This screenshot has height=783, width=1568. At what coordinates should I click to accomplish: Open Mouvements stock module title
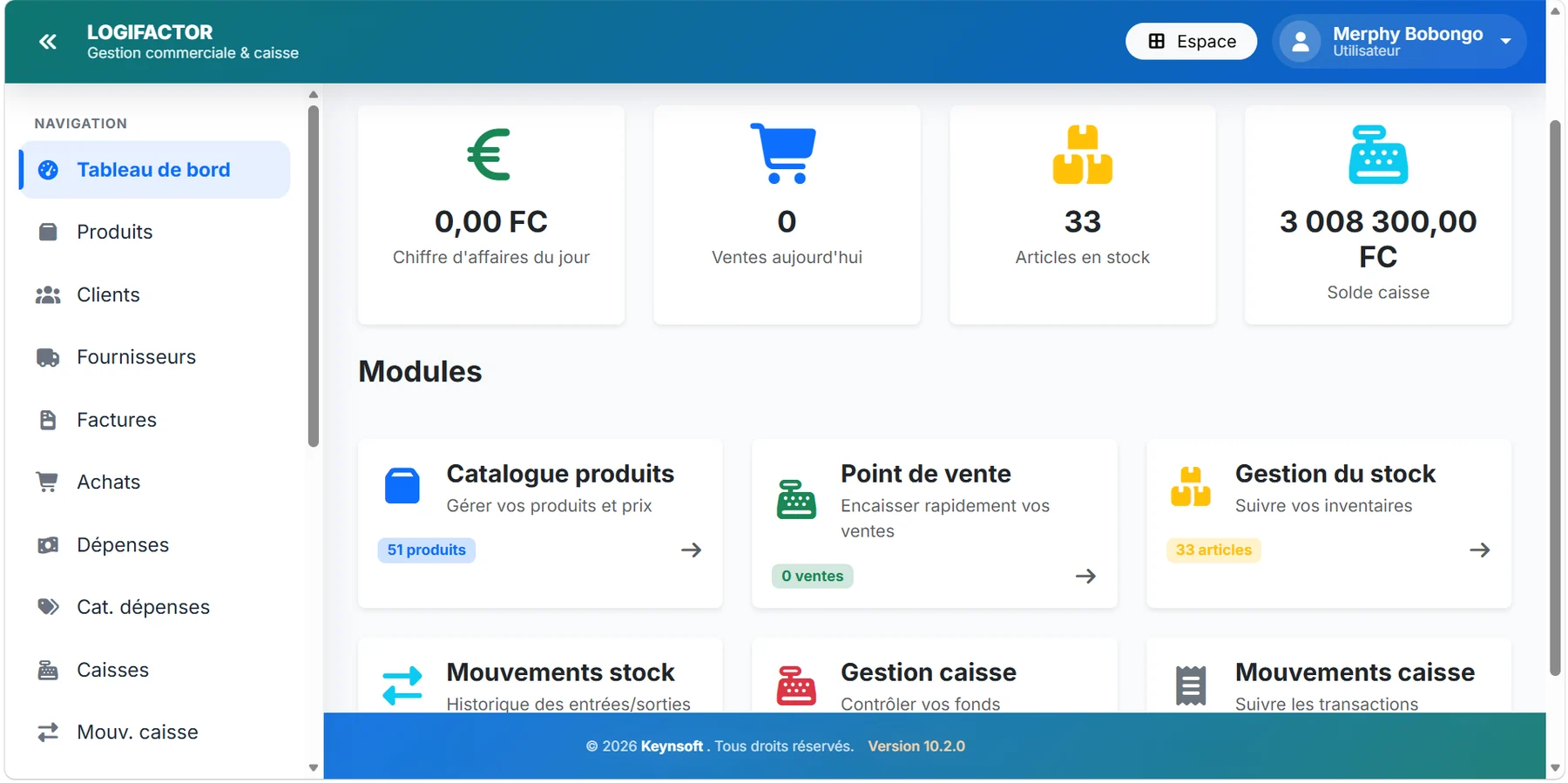coord(560,672)
